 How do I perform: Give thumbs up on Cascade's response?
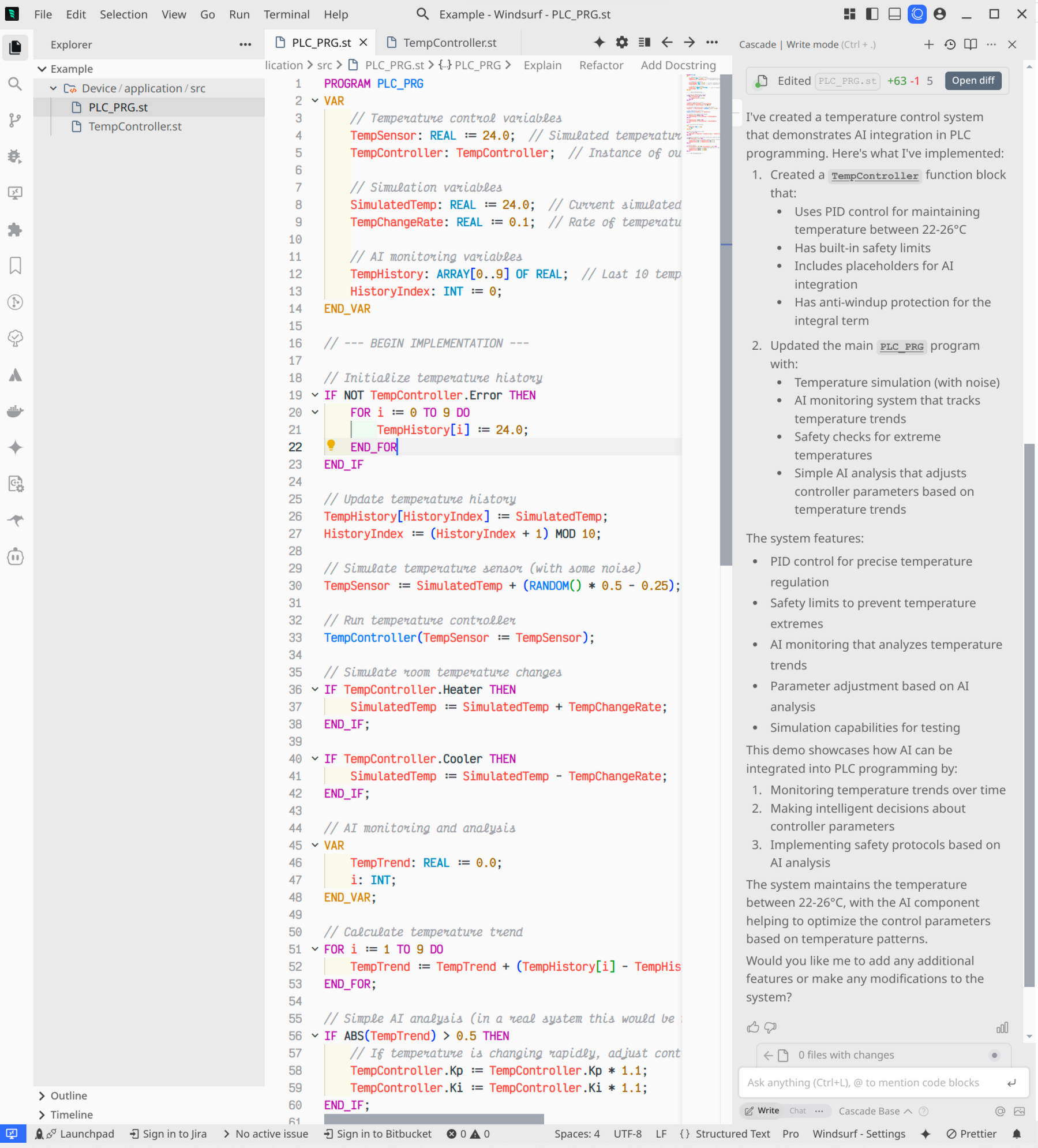753,1027
